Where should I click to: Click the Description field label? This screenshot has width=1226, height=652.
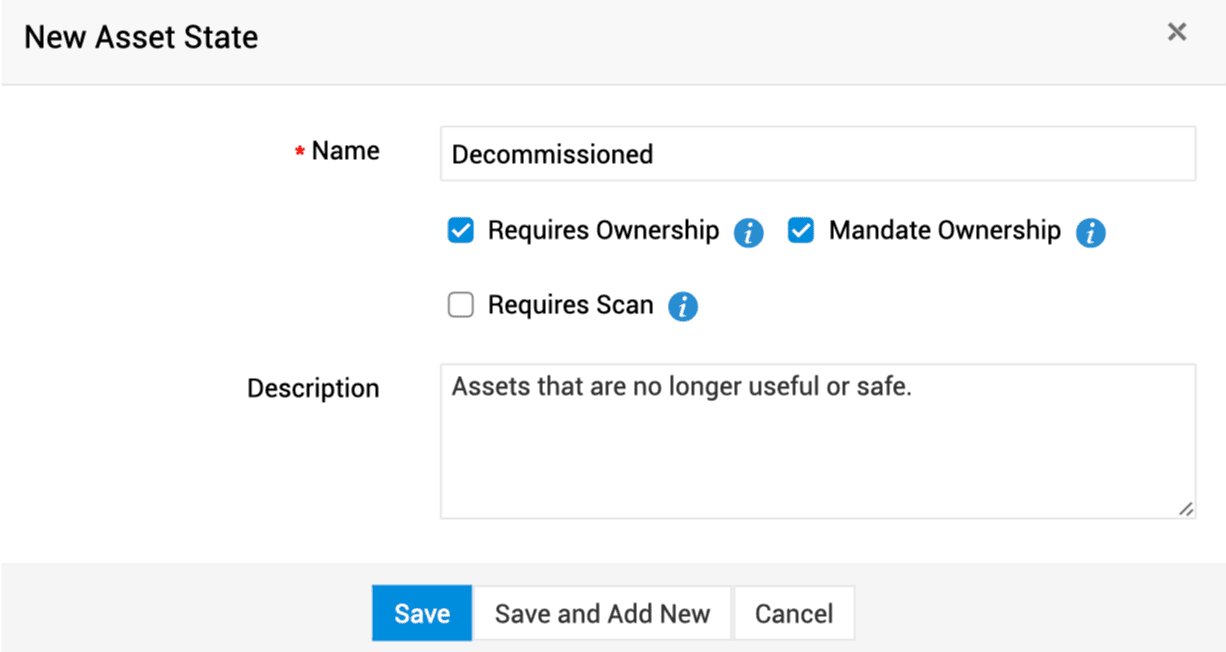[313, 388]
